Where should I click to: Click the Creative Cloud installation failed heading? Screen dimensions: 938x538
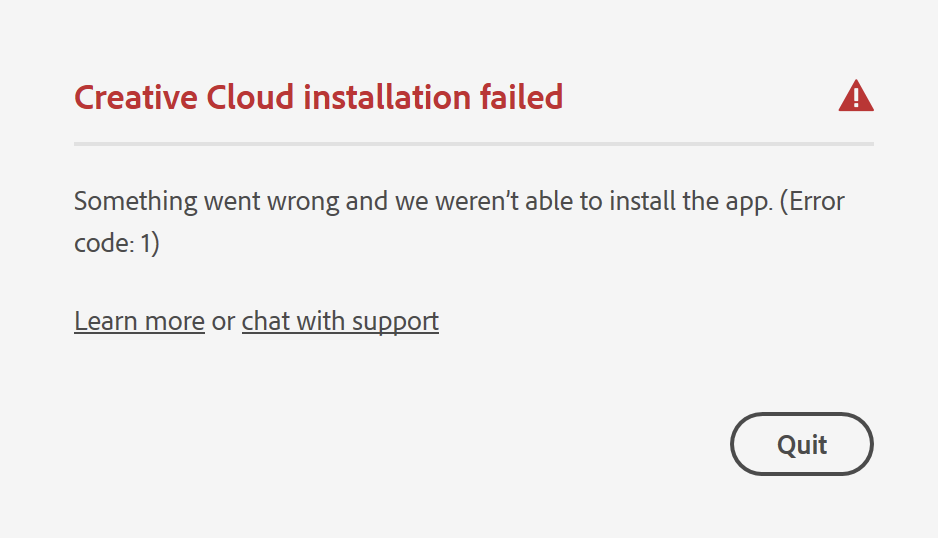[x=318, y=97]
